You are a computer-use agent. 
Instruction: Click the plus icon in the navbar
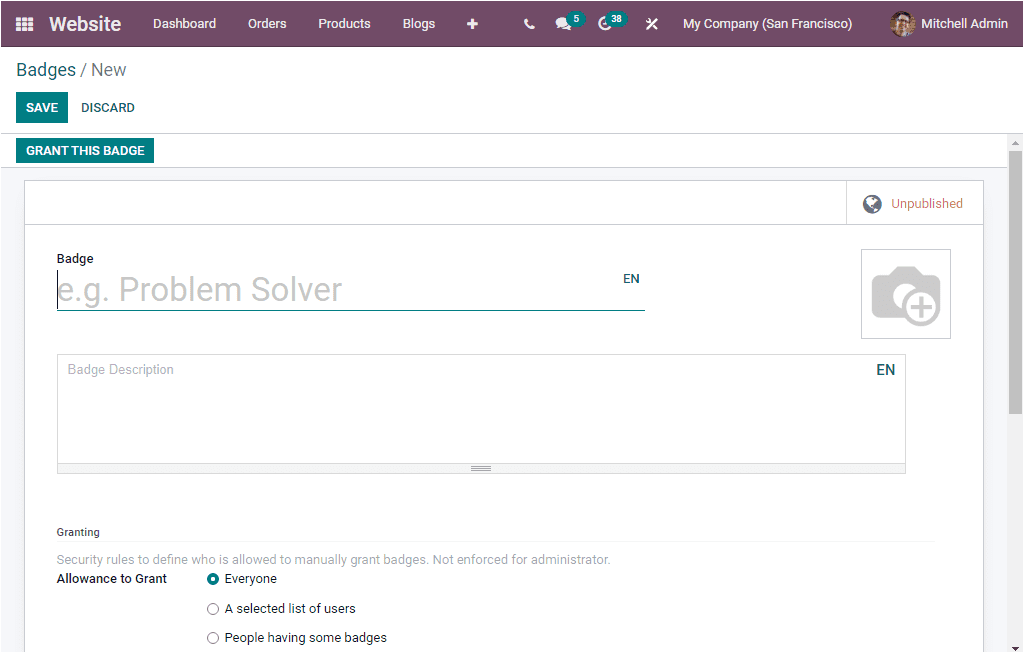point(472,23)
